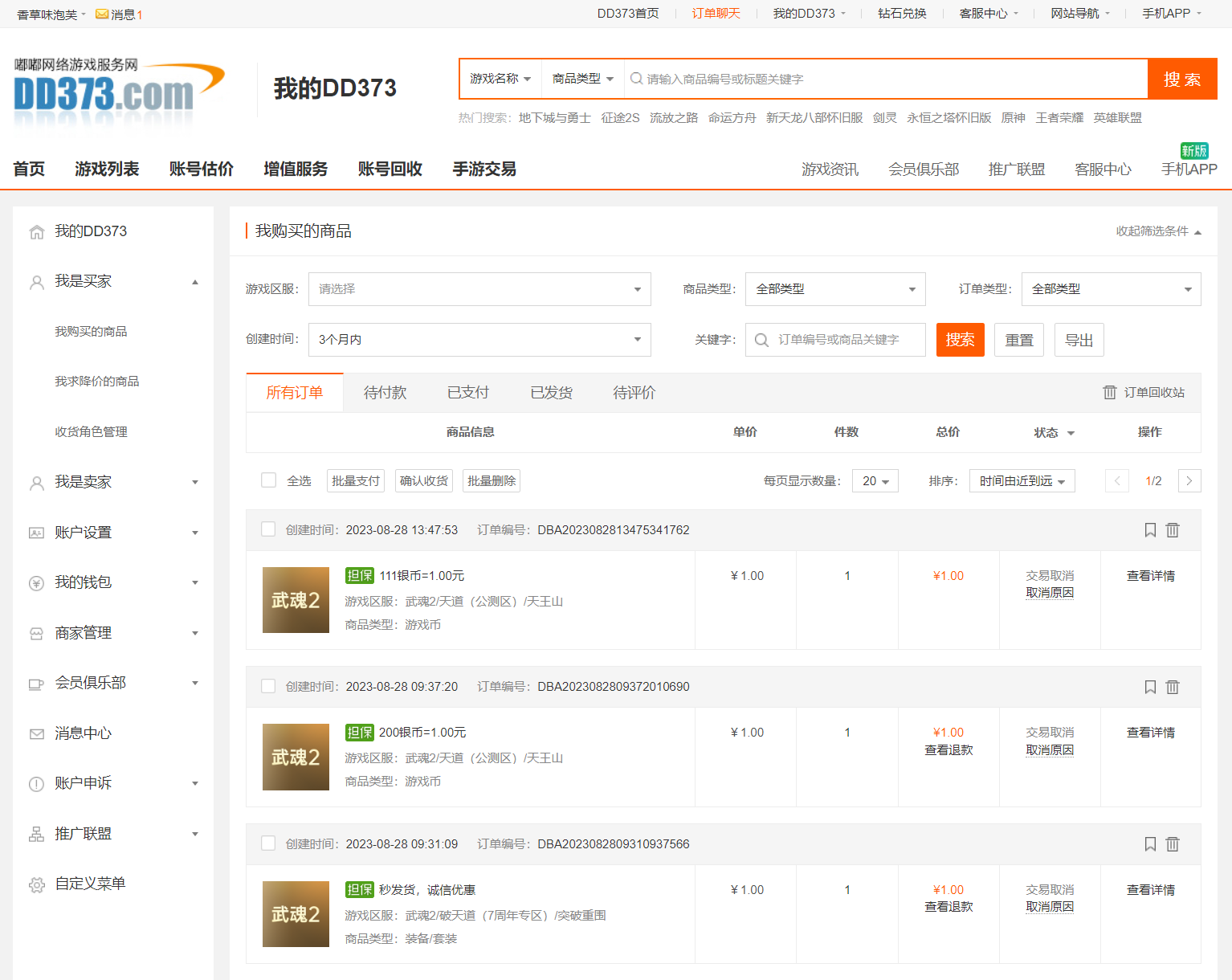
Task: Delete order DBA2023082809310937566 using its trash icon
Action: pyautogui.click(x=1173, y=844)
